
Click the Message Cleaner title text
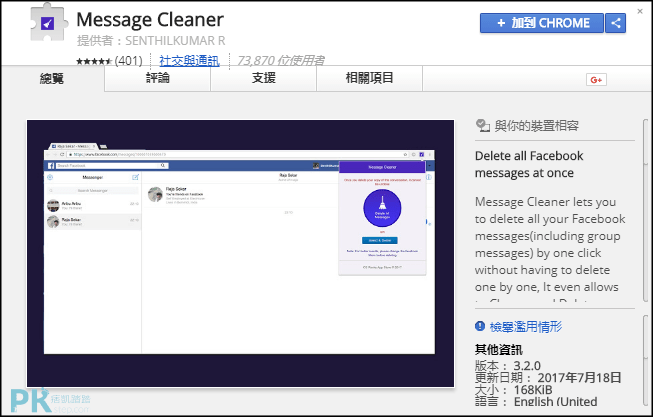pos(150,20)
